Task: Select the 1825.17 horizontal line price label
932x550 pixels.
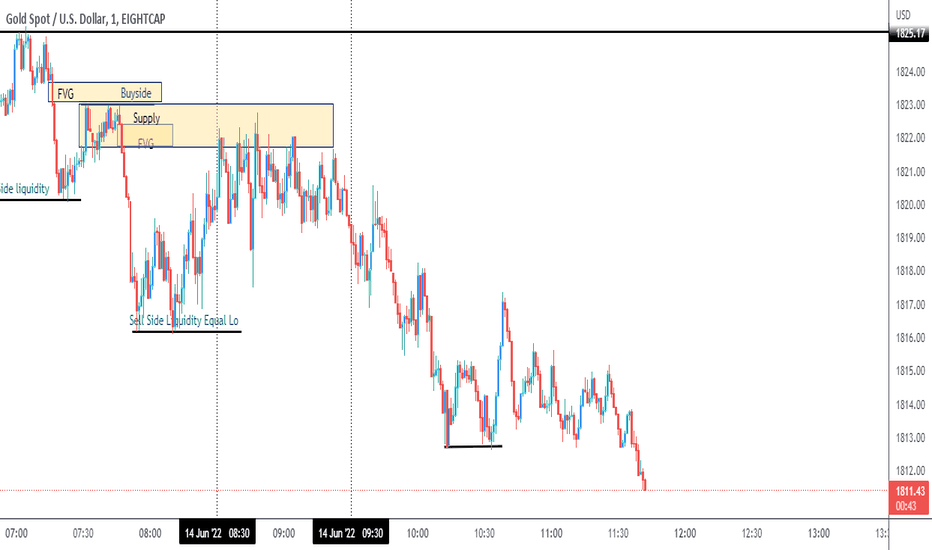Action: [x=909, y=33]
